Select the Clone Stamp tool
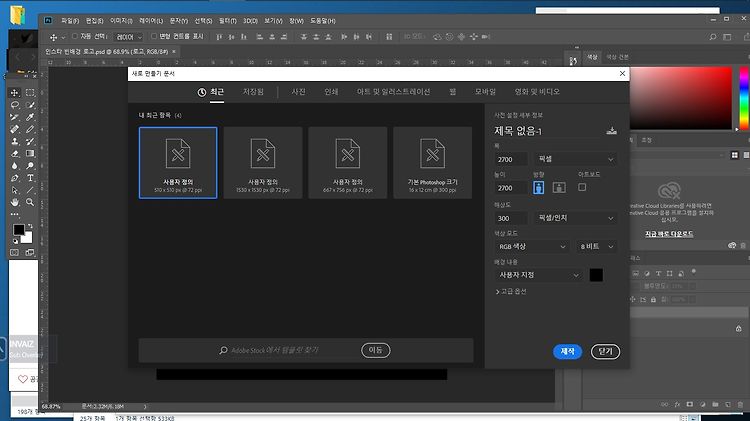The width and height of the screenshot is (750, 421). point(15,142)
